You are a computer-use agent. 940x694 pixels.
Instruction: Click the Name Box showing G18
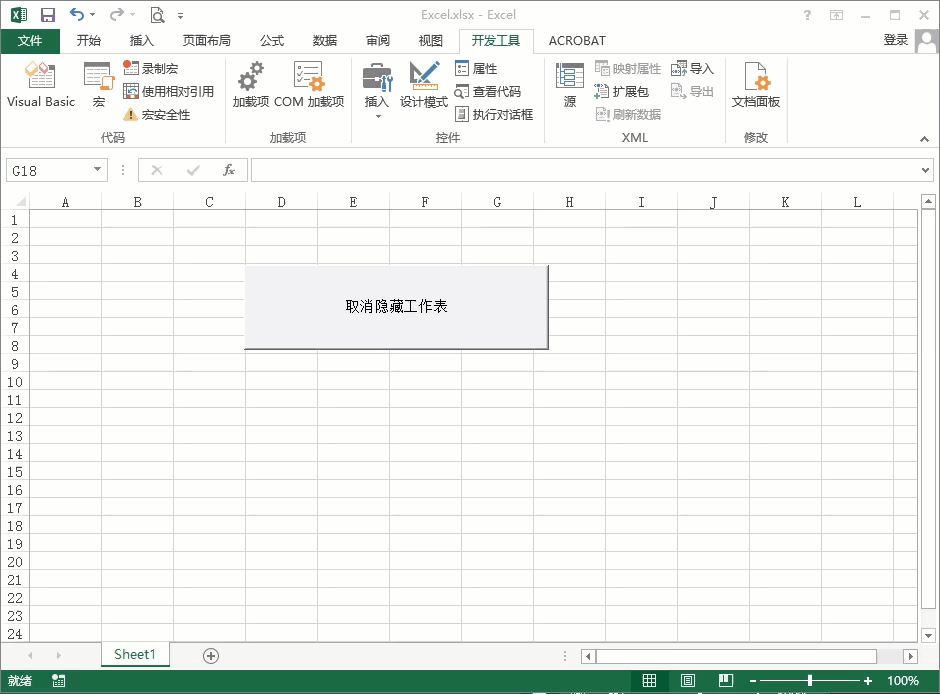point(49,170)
